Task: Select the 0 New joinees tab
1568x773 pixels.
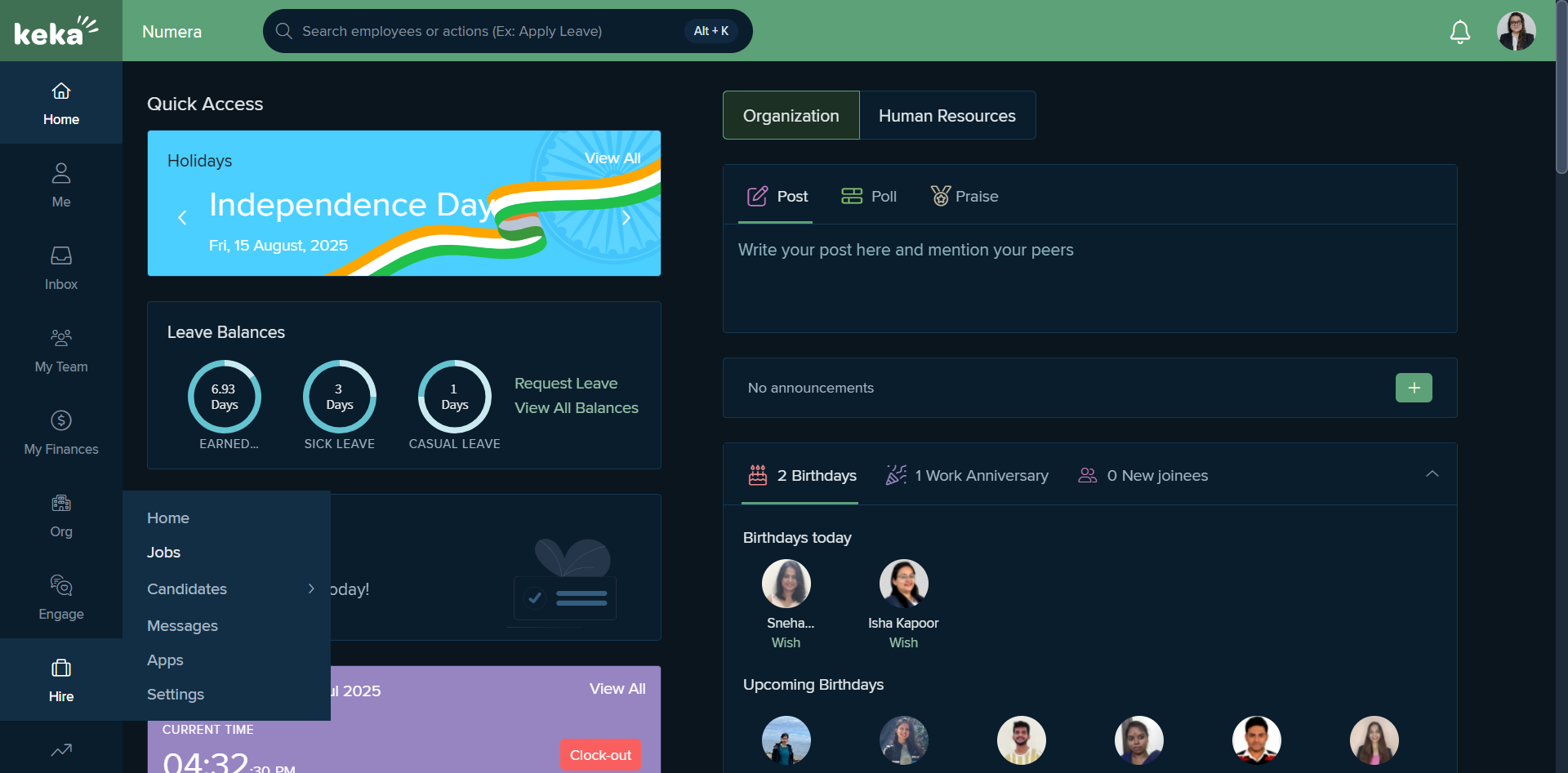Action: 1143,475
